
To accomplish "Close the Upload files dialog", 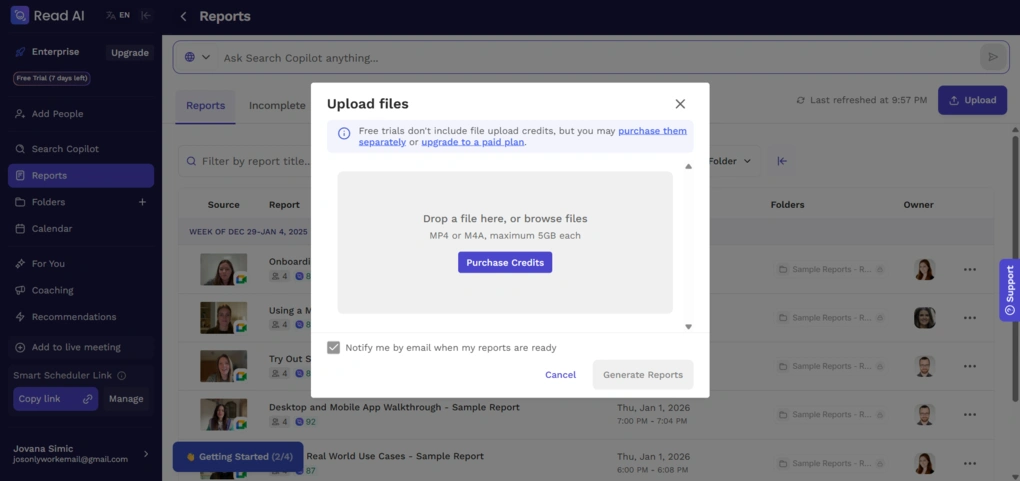I will click(x=680, y=104).
